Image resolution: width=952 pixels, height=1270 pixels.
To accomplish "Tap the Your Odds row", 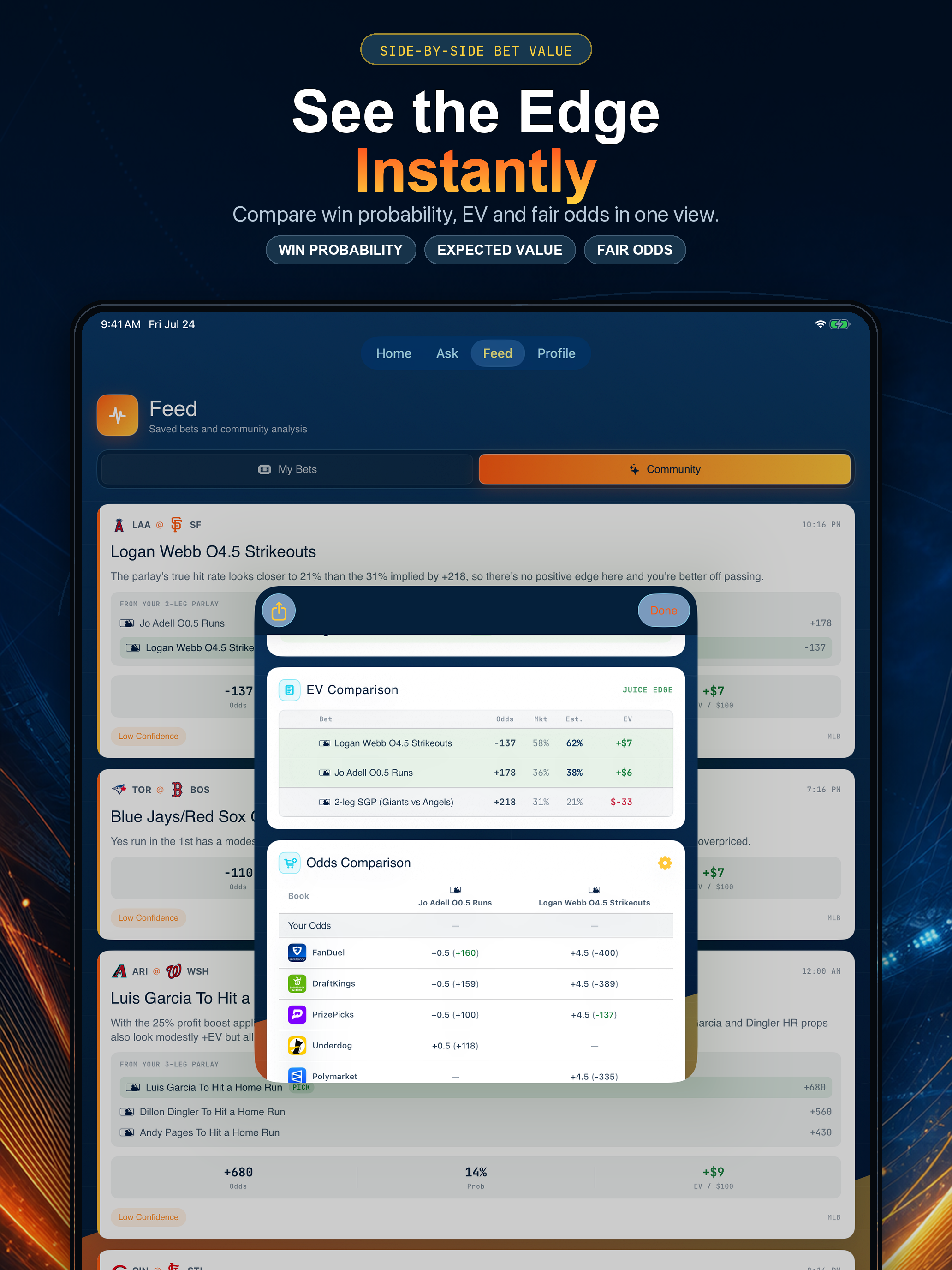I will coord(476,926).
